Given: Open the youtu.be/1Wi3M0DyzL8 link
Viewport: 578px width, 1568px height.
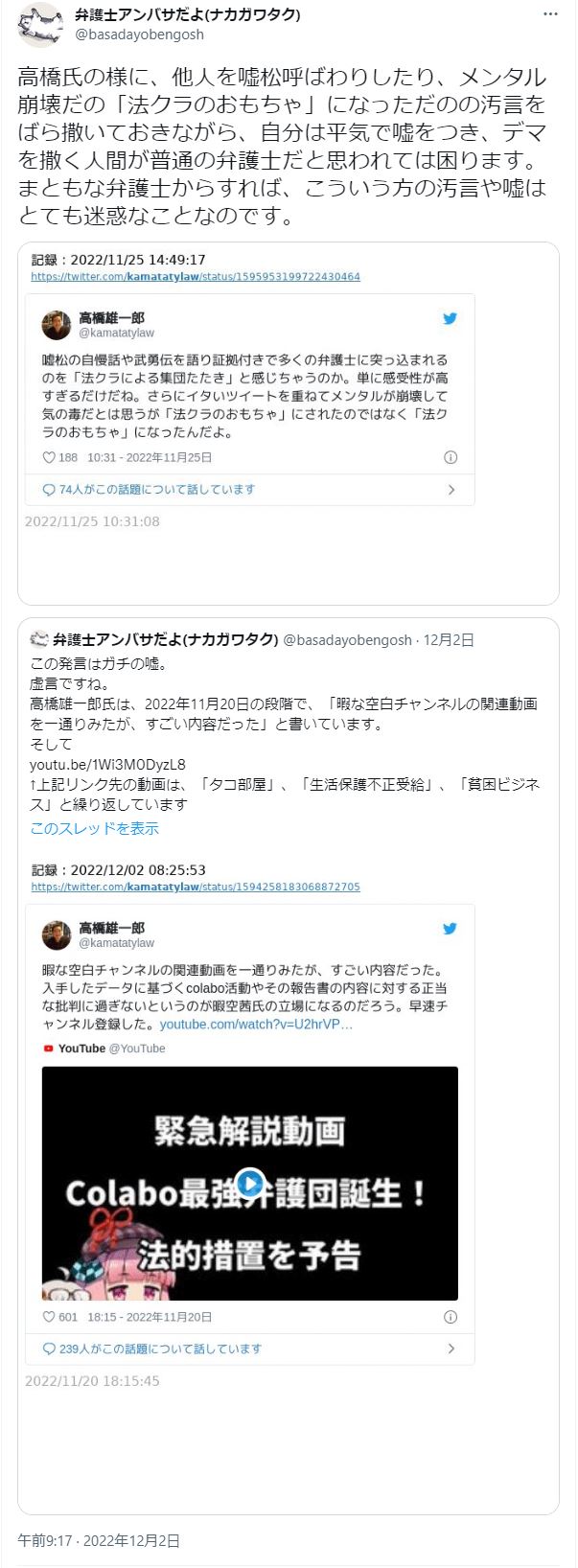Looking at the screenshot, I should coord(107,764).
